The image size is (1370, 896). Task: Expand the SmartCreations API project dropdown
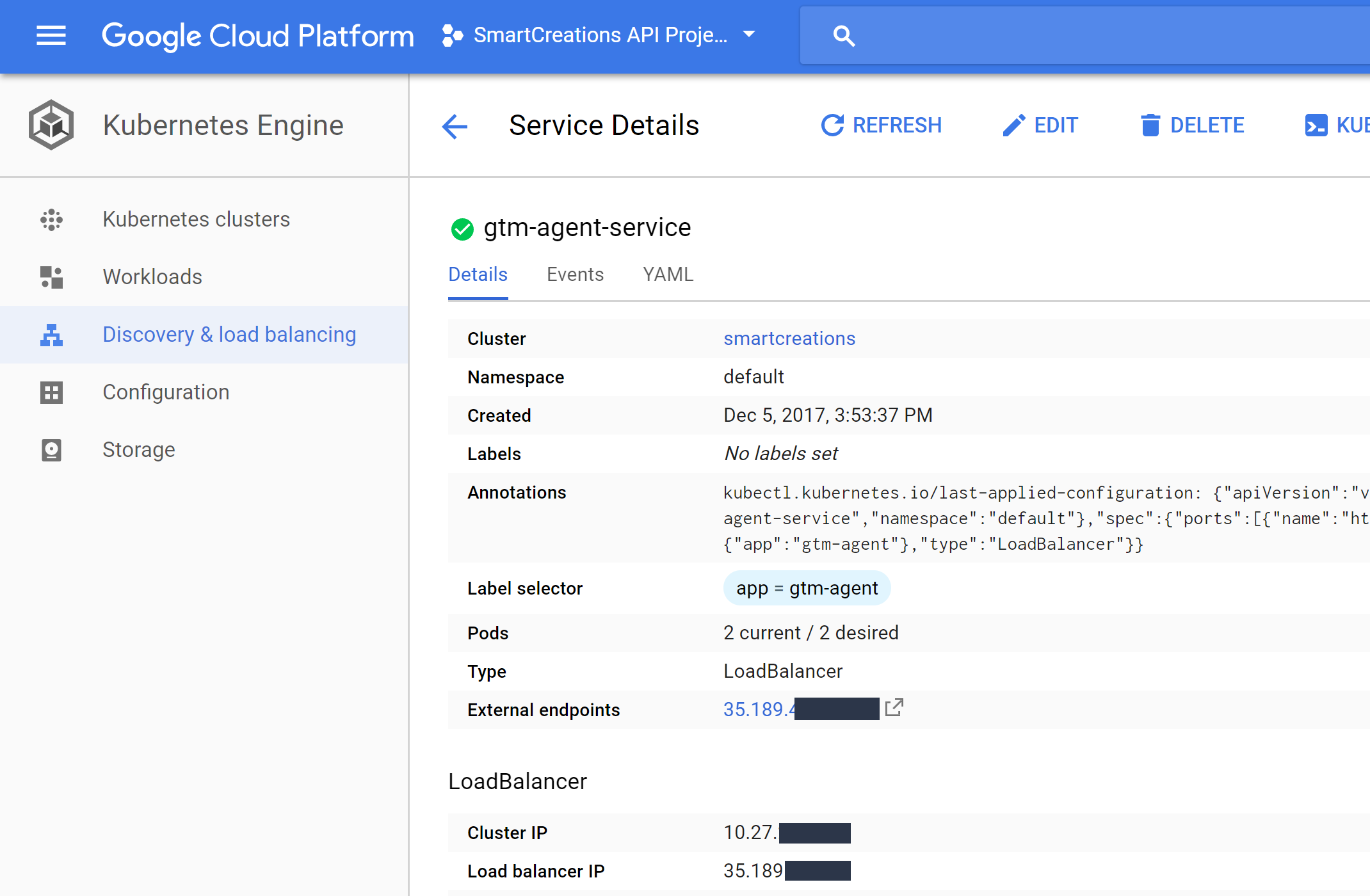pyautogui.click(x=750, y=35)
